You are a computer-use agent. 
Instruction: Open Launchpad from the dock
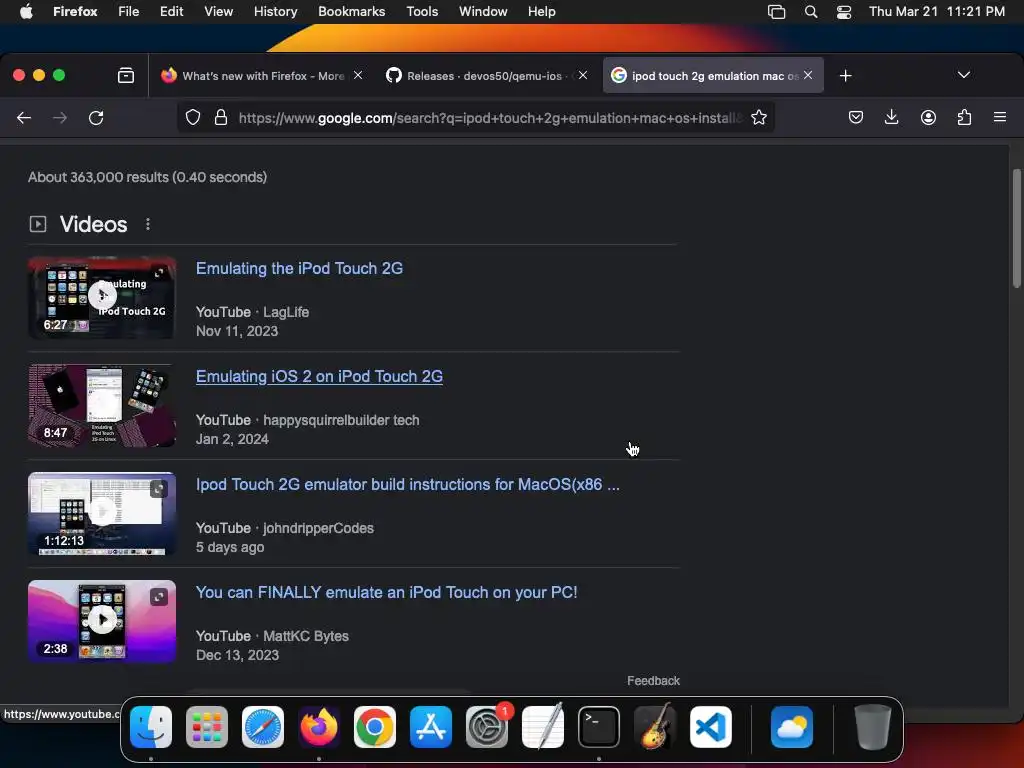coord(207,727)
